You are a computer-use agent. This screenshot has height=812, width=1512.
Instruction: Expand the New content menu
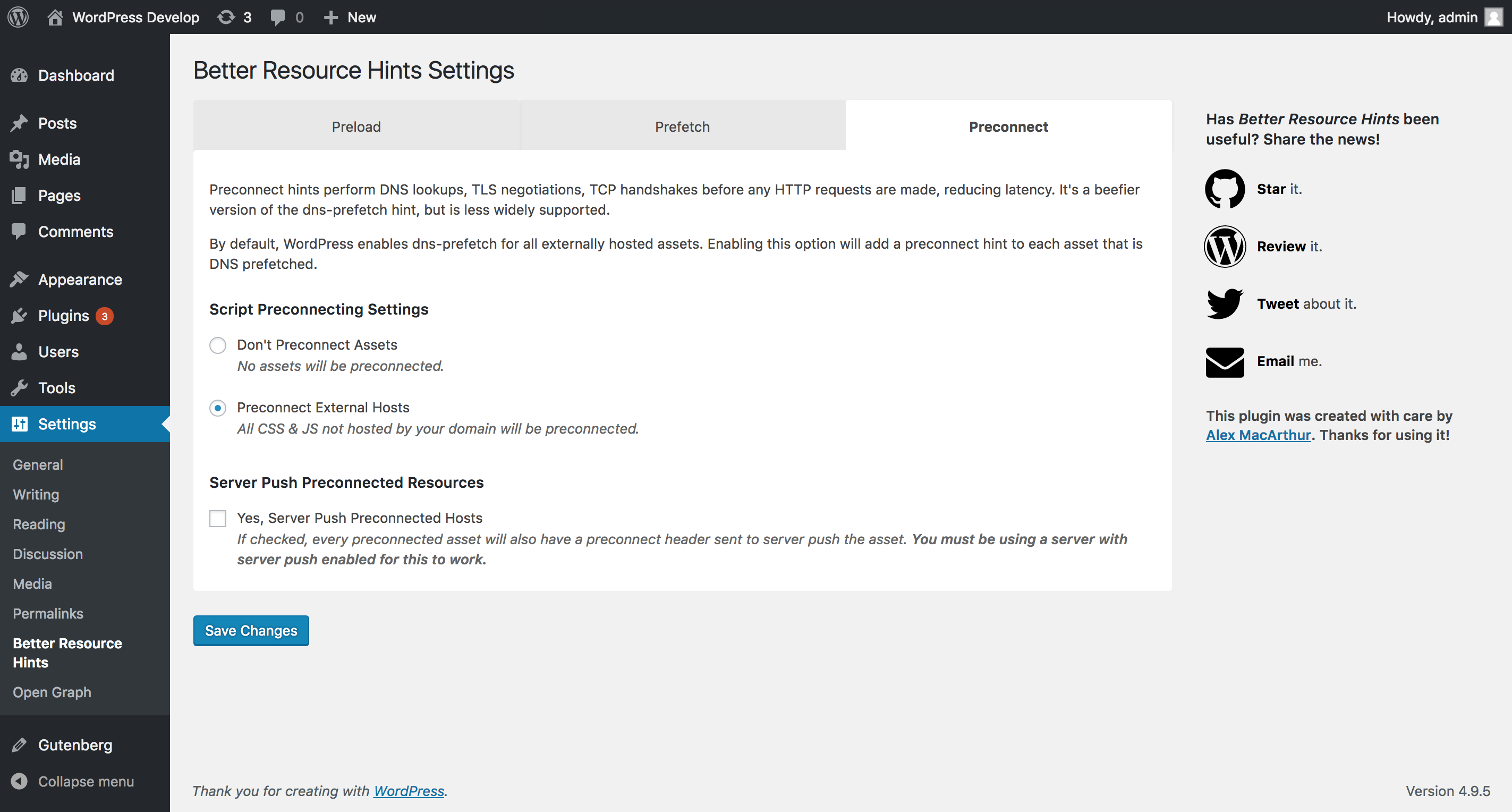(x=351, y=17)
